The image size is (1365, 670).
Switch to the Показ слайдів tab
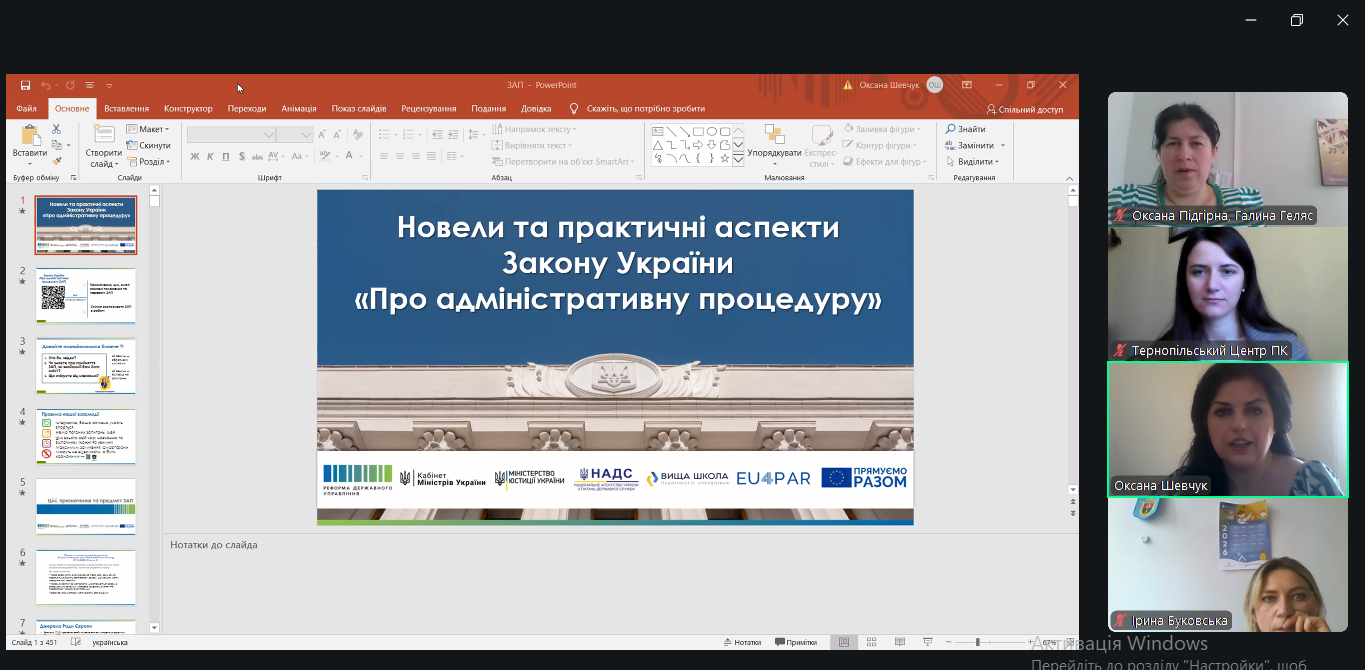tap(359, 108)
